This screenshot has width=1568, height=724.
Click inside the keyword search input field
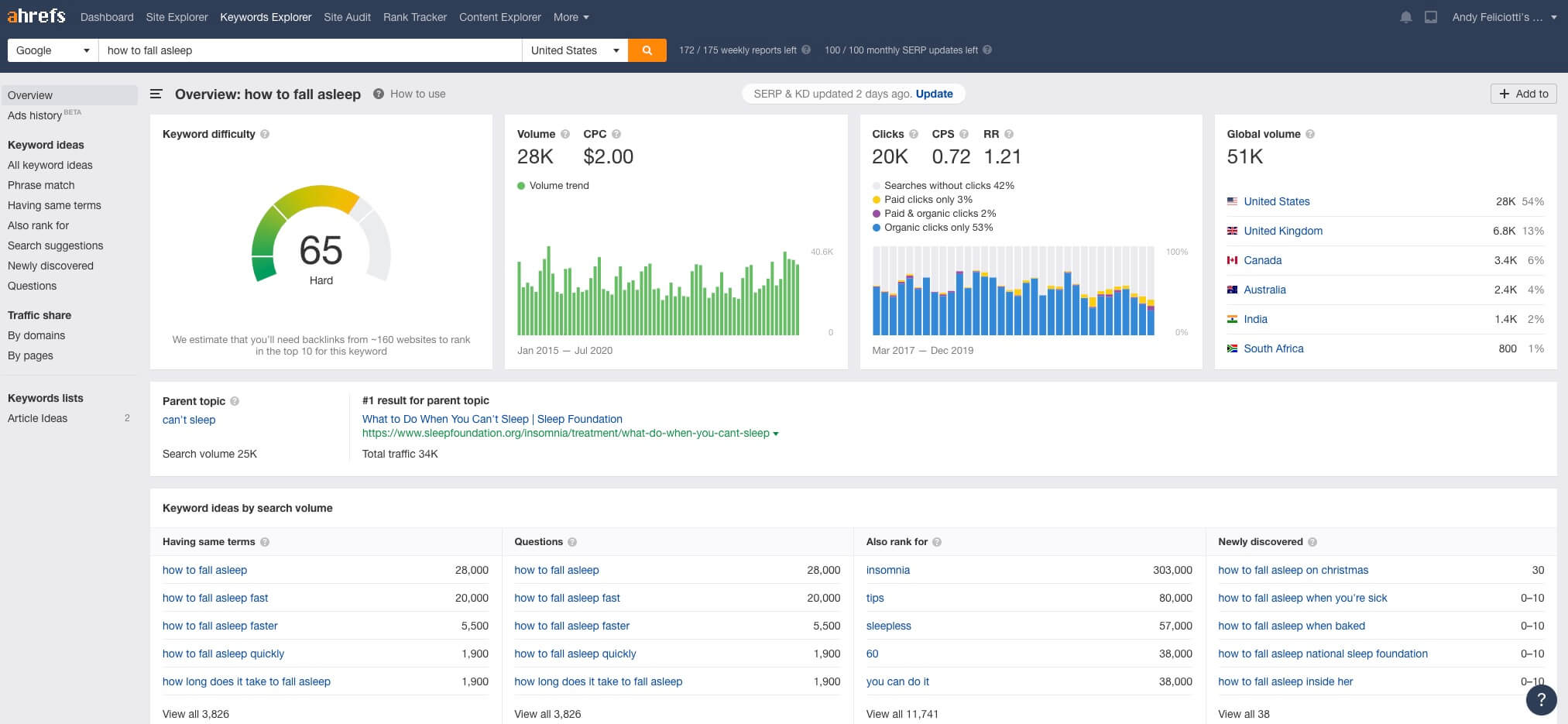310,50
